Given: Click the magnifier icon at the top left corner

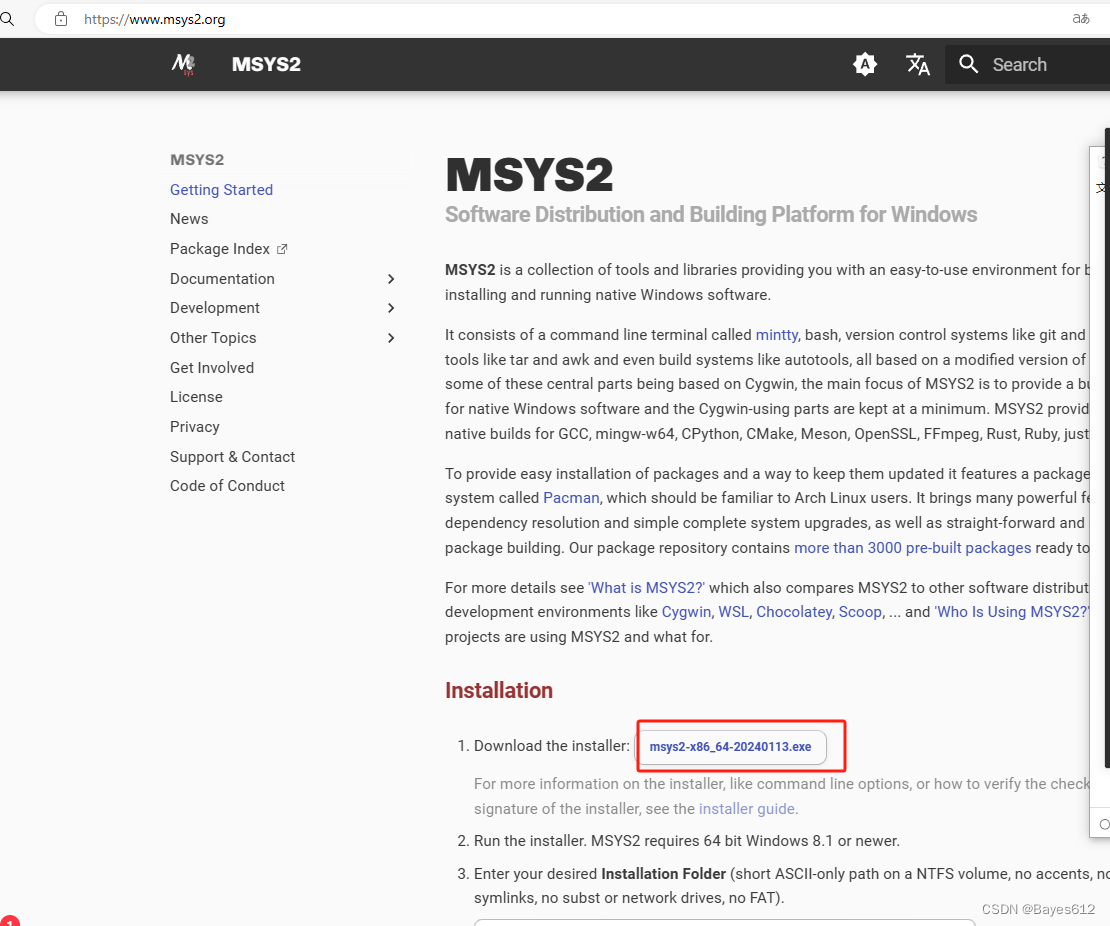Looking at the screenshot, I should [8, 18].
